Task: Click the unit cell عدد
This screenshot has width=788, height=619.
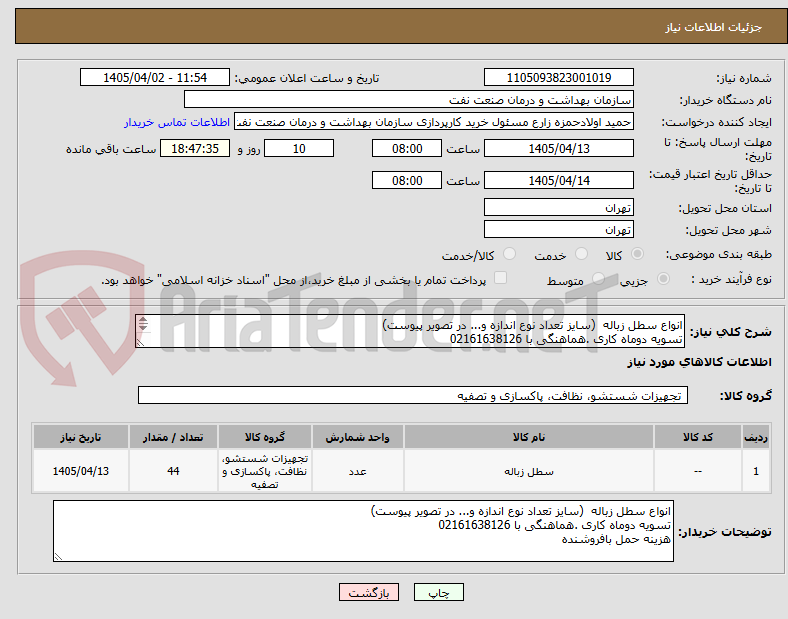Action: click(x=357, y=471)
